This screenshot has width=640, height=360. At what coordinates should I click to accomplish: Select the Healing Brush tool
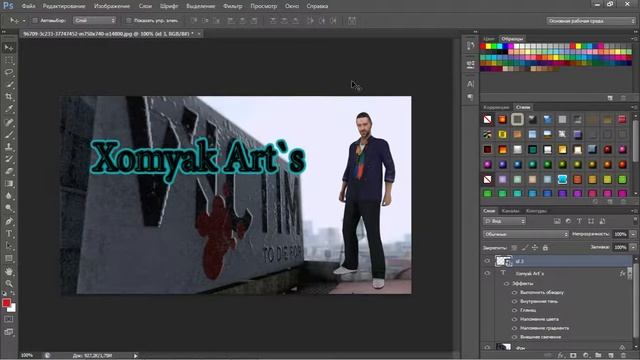9,122
